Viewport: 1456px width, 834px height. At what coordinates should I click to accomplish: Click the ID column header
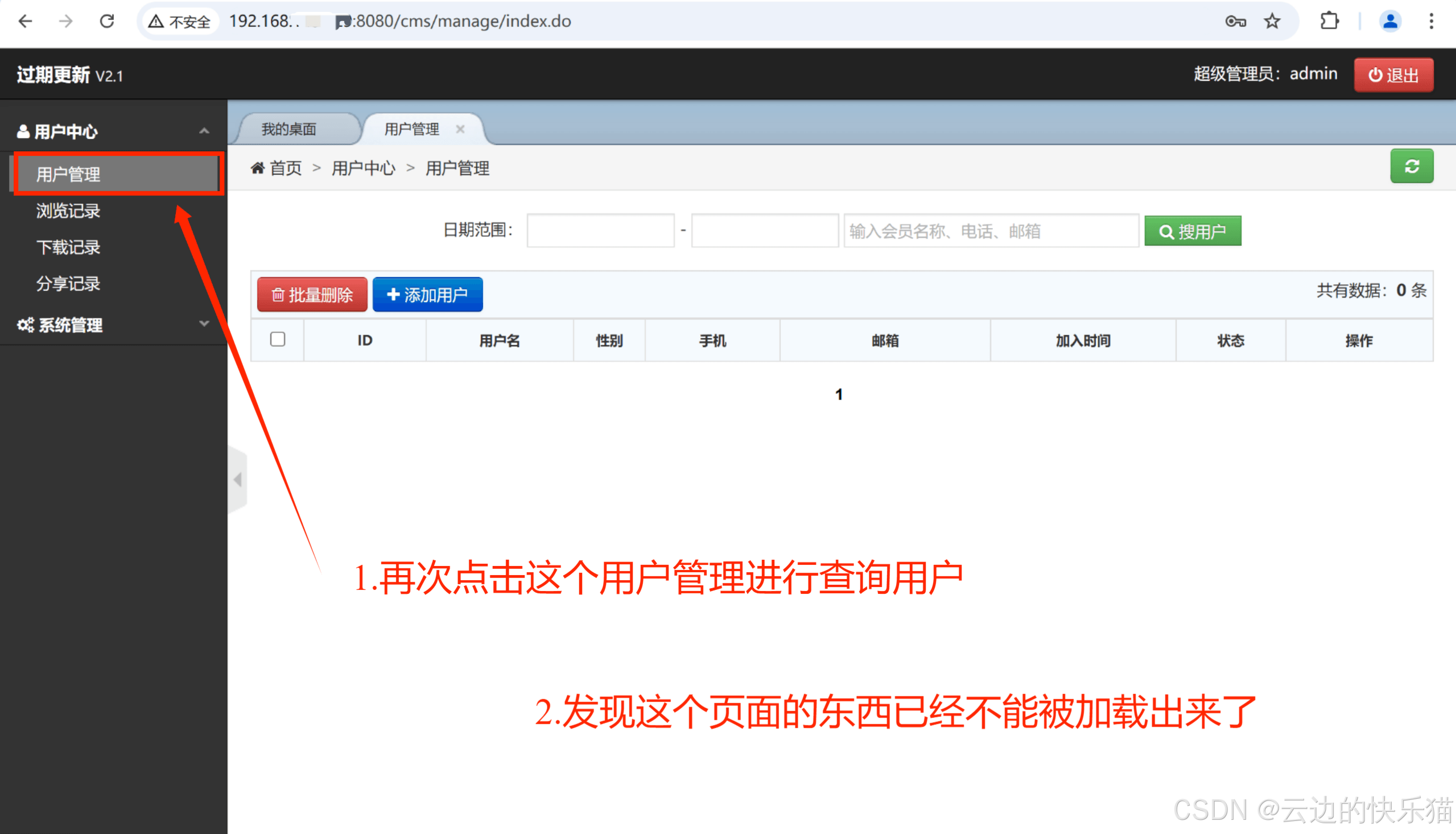tap(365, 340)
